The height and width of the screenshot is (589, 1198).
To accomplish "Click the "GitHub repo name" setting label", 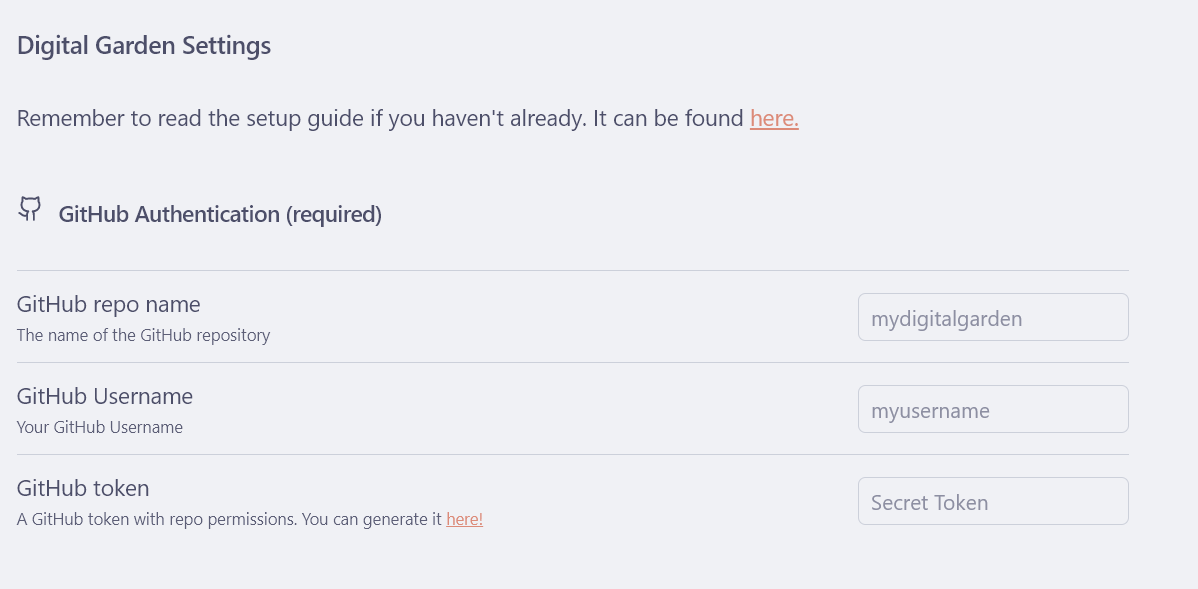I will coord(108,304).
